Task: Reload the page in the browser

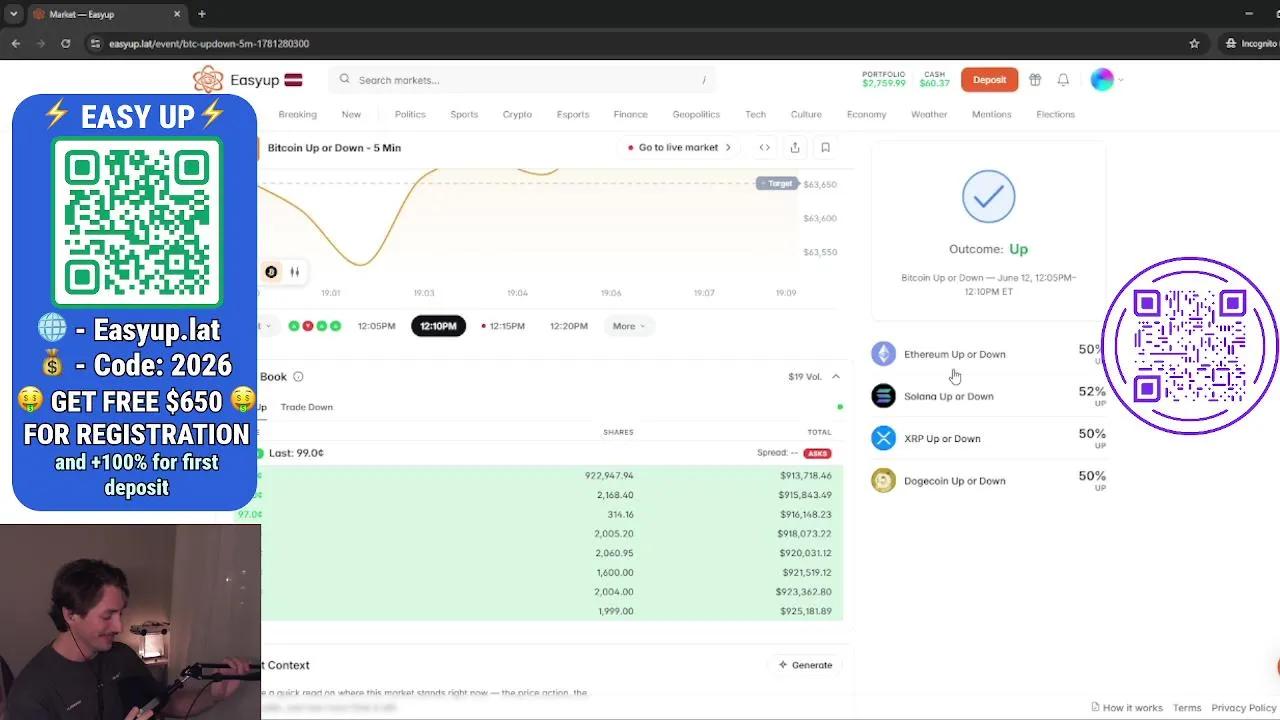Action: 66,44
